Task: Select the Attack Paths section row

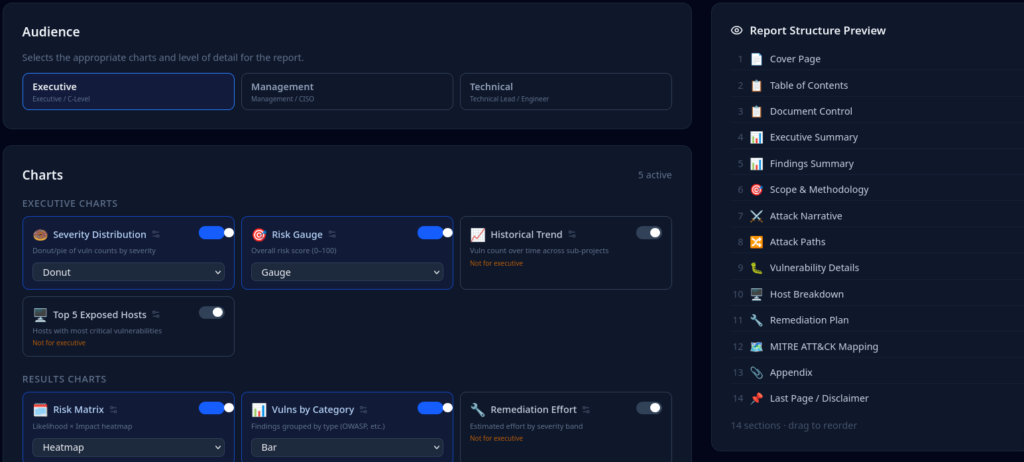Action: point(877,242)
